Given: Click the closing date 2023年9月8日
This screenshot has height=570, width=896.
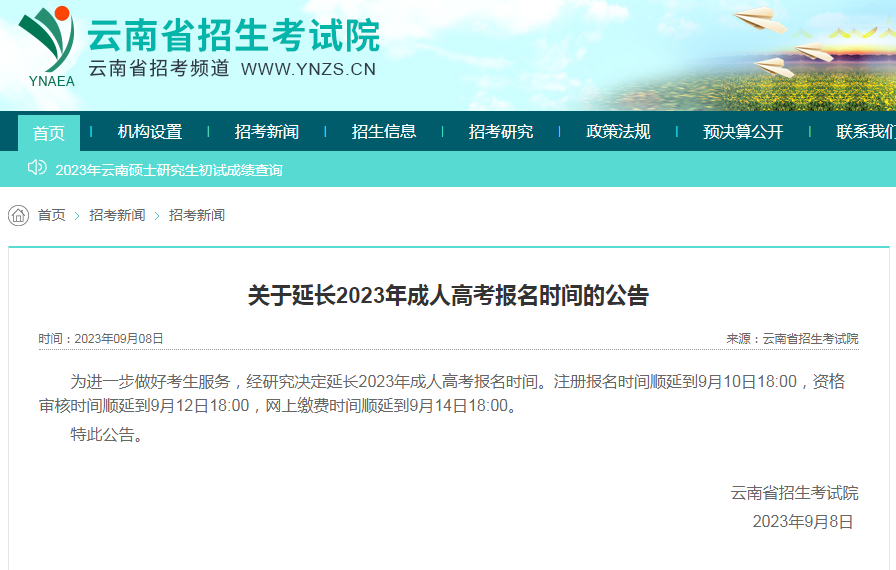Looking at the screenshot, I should (x=802, y=521).
